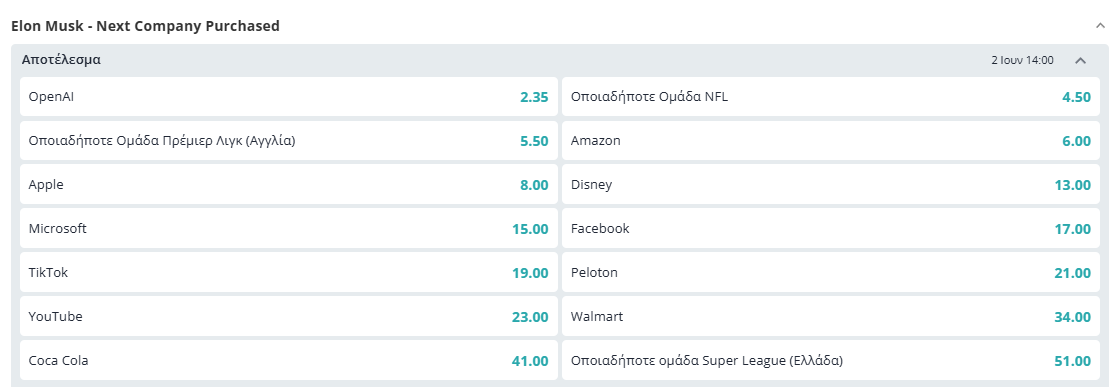1114x387 pixels.
Task: Select Disney at odds 13.00
Action: [x=831, y=185]
